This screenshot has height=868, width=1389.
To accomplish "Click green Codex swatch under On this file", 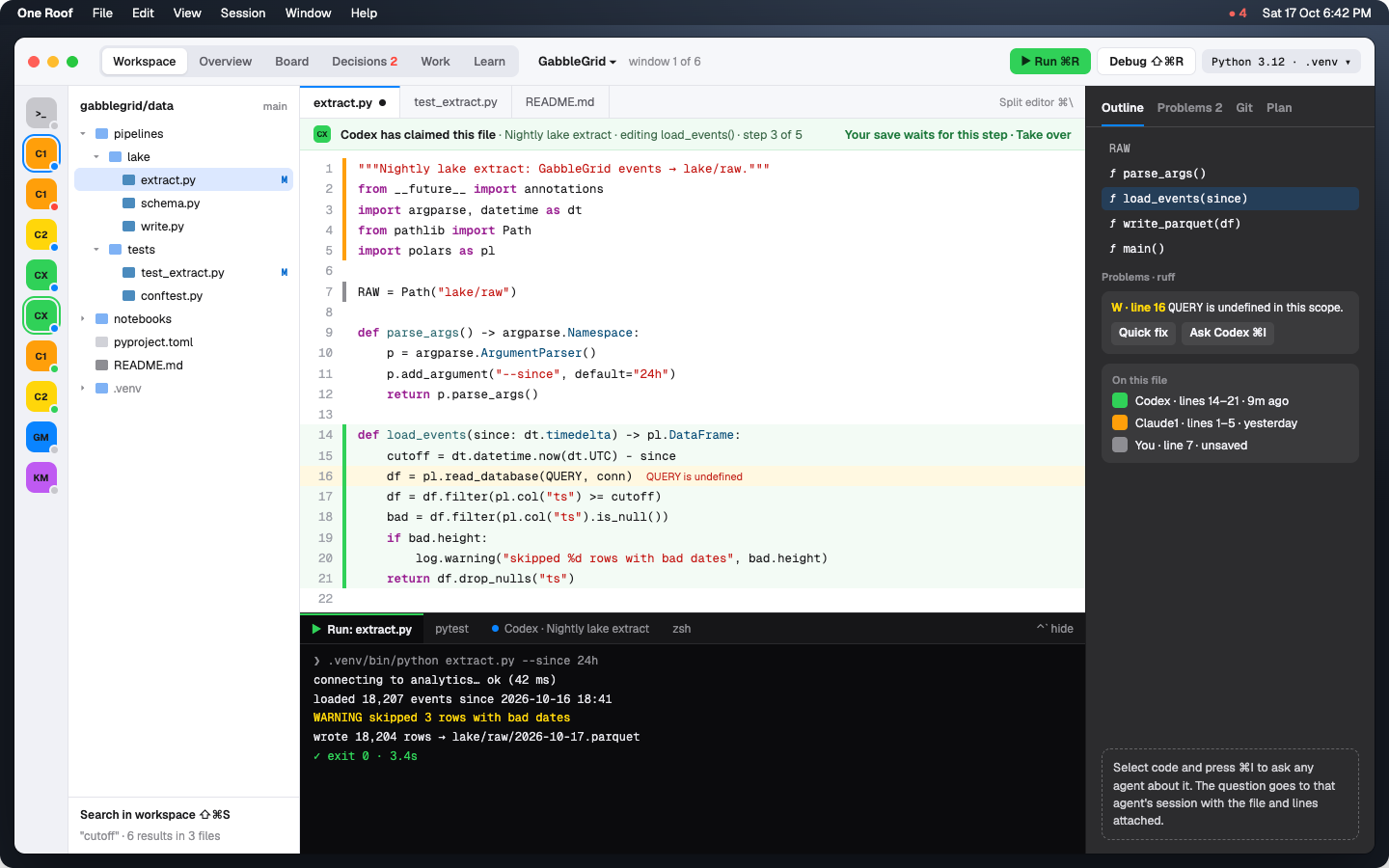I will [1120, 401].
